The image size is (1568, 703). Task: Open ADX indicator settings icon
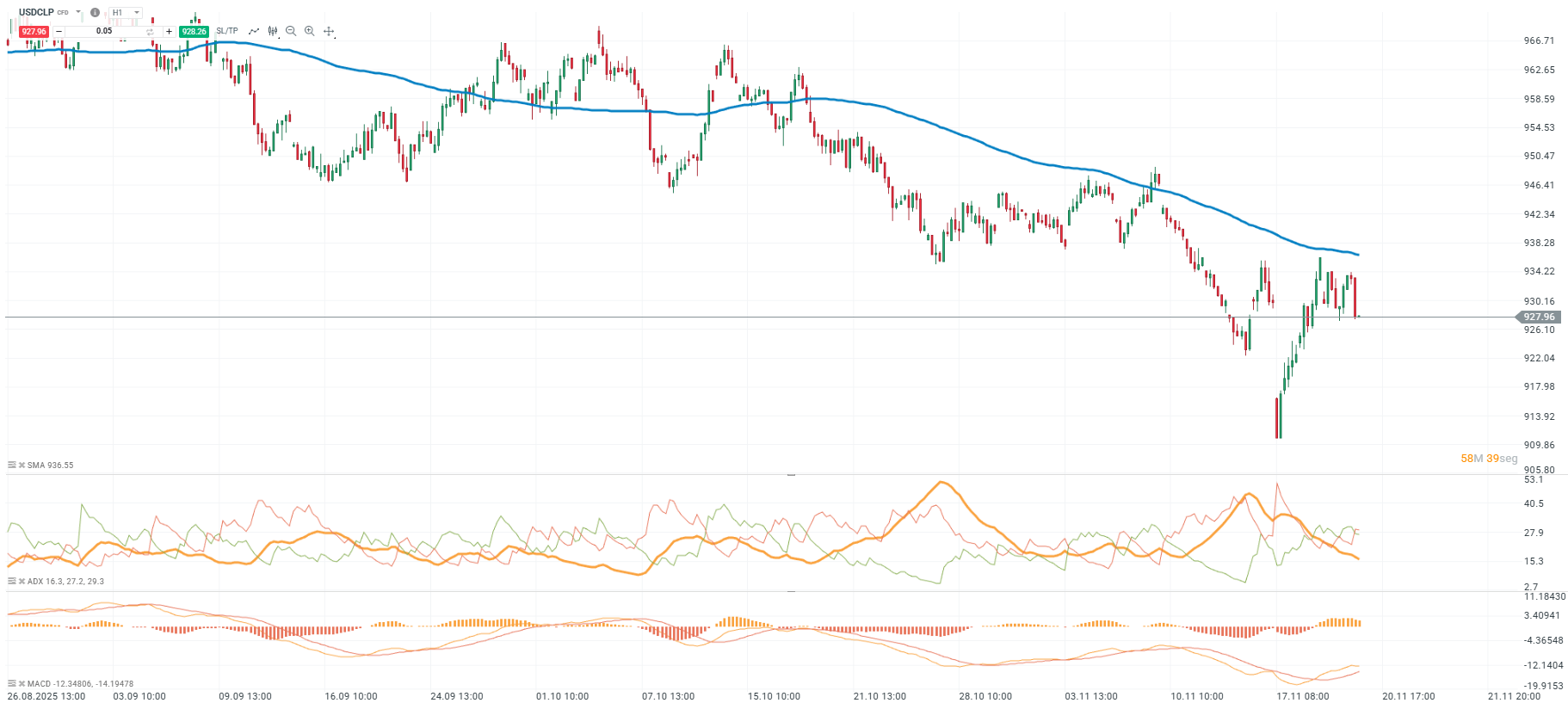[x=12, y=582]
